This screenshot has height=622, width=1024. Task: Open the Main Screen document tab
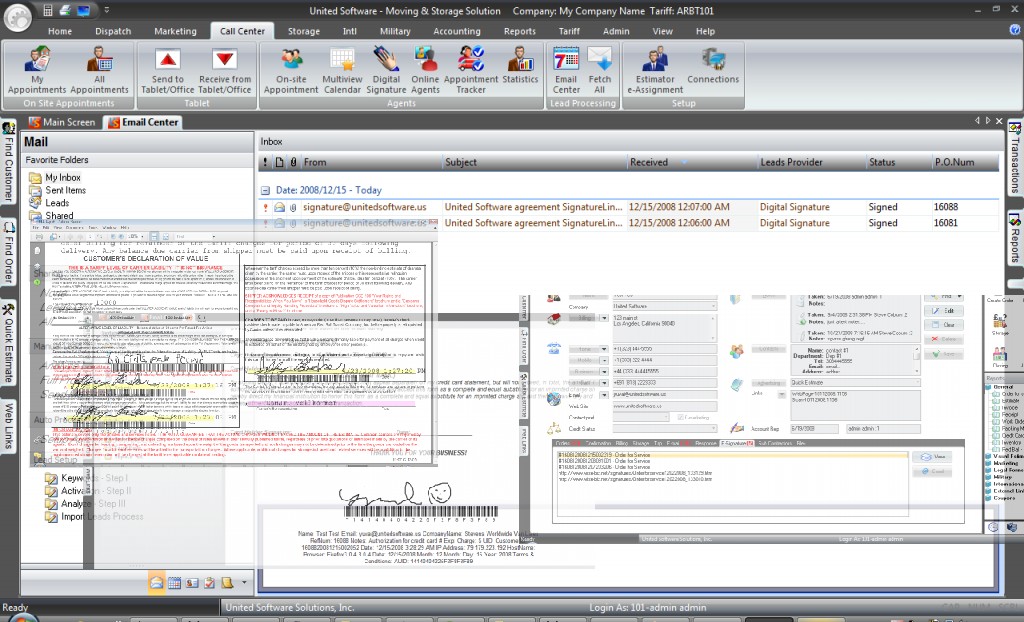point(63,122)
